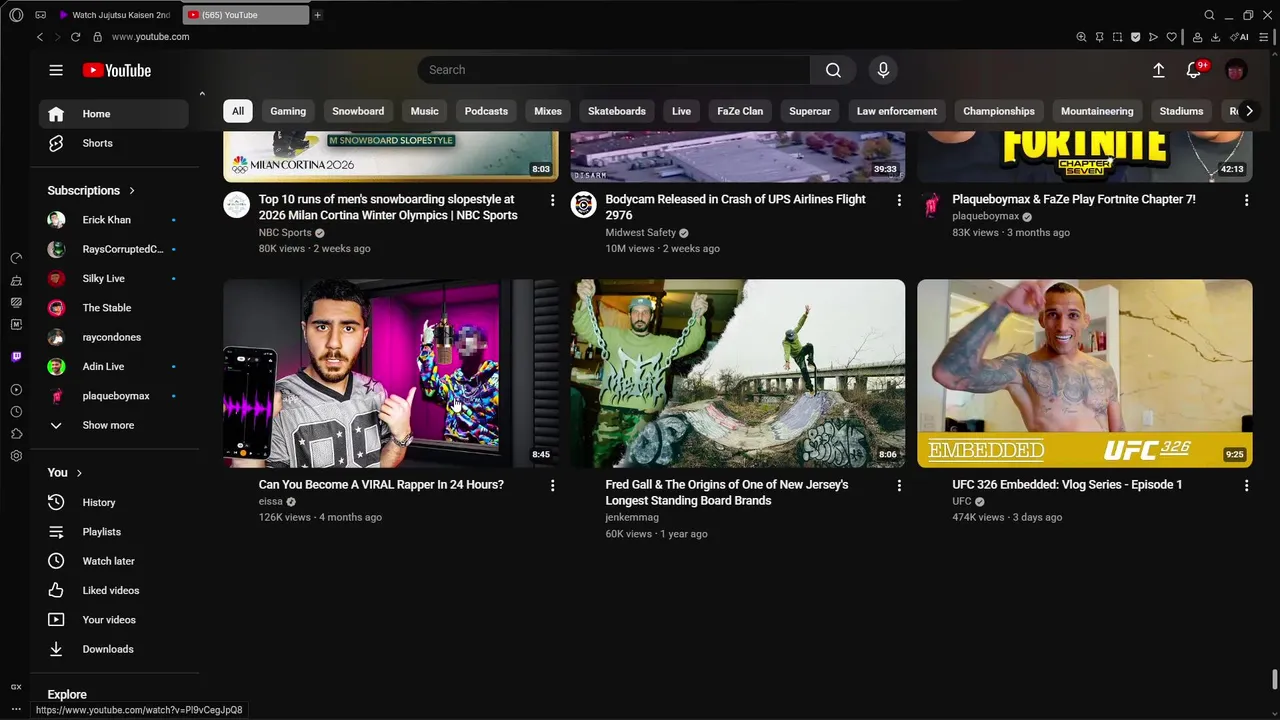Click the YouTube create upload icon

click(x=1158, y=70)
